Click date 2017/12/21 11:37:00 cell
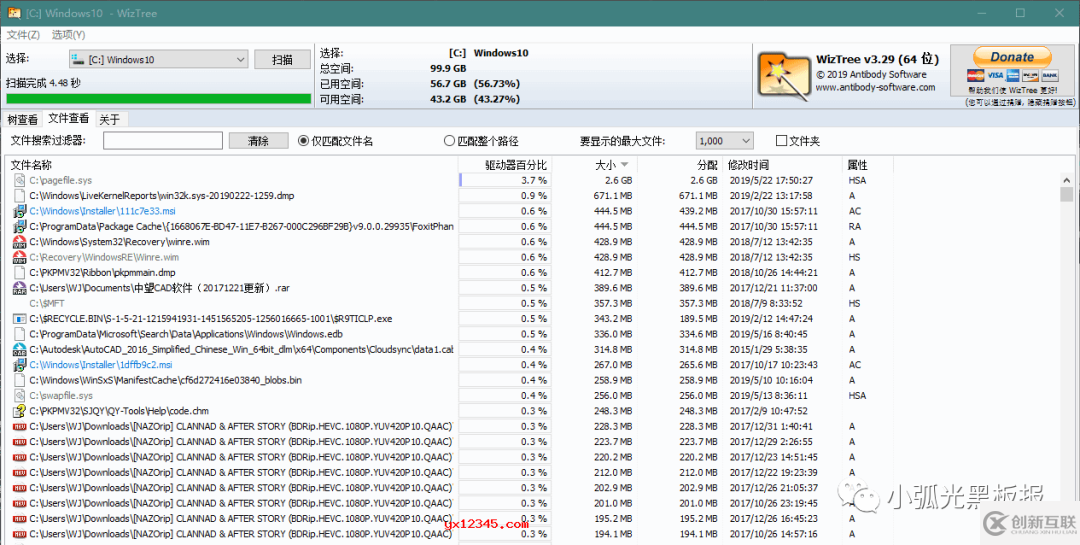Image resolution: width=1080 pixels, height=545 pixels. 773,288
